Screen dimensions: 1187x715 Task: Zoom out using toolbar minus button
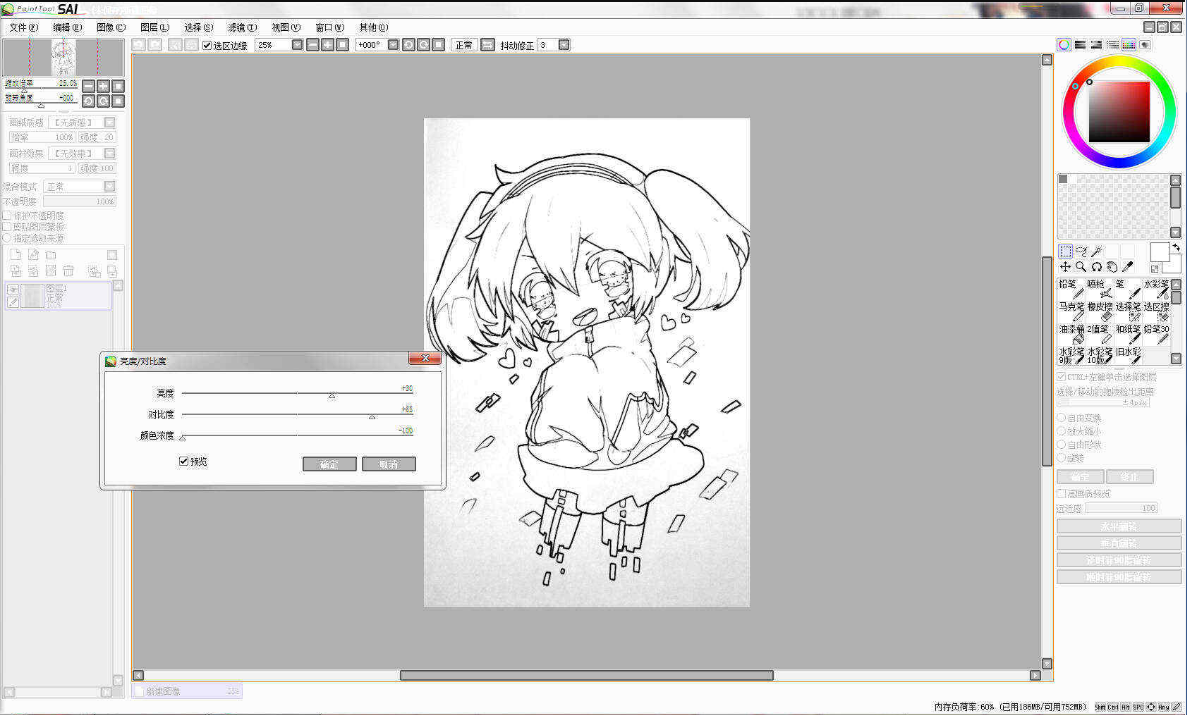coord(313,45)
